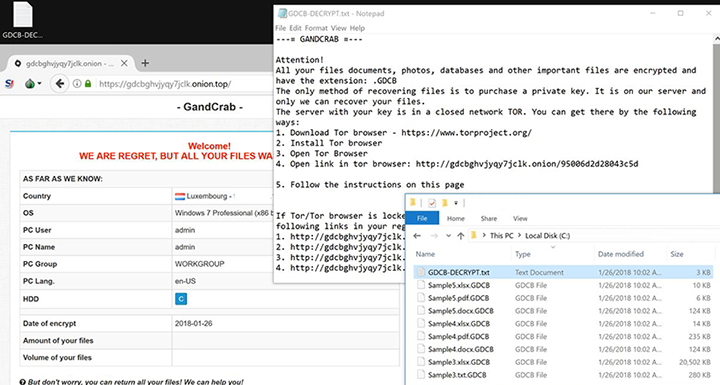Click the New folder quick access icon
This screenshot has height=385, width=720.
pos(444,202)
